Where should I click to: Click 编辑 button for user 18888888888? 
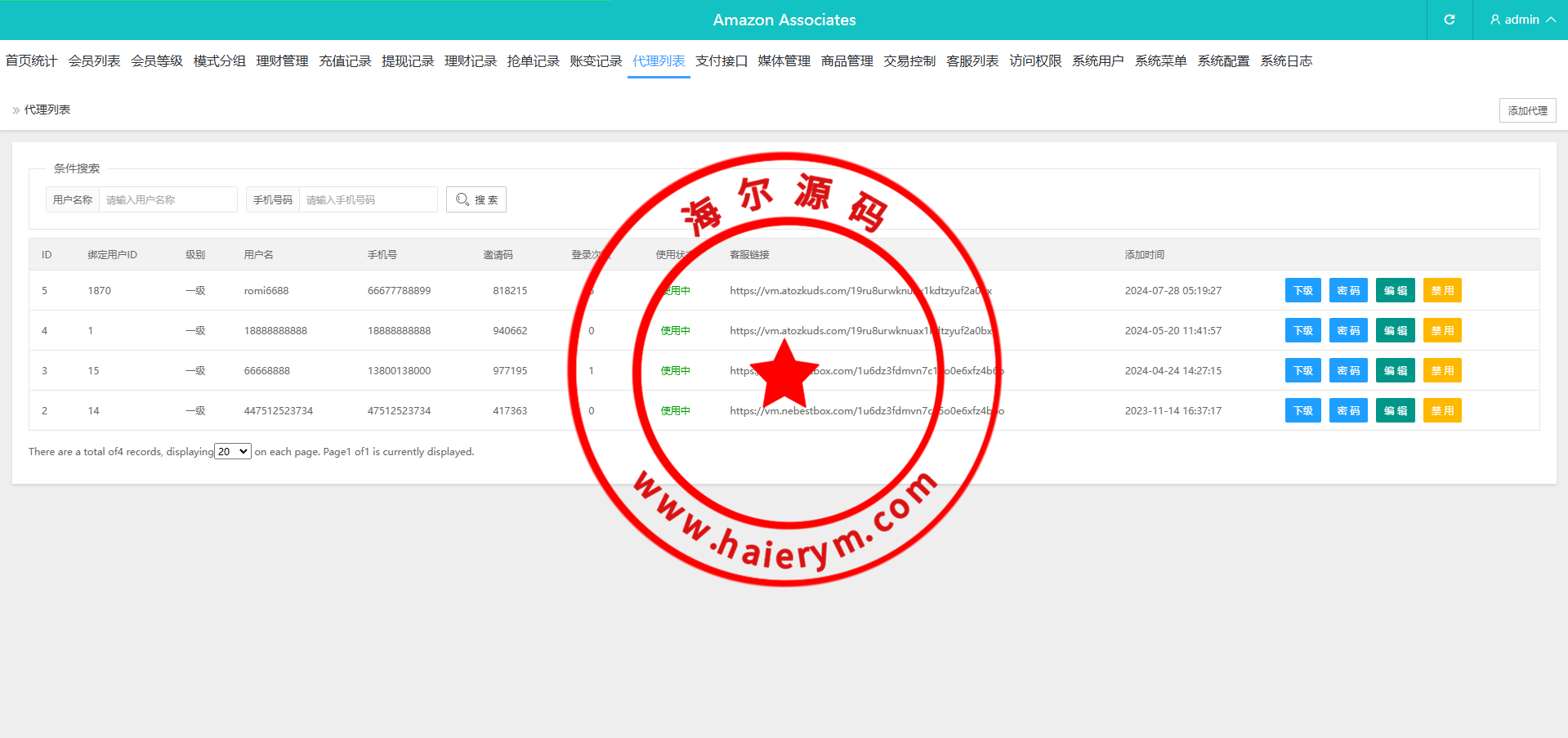1395,331
